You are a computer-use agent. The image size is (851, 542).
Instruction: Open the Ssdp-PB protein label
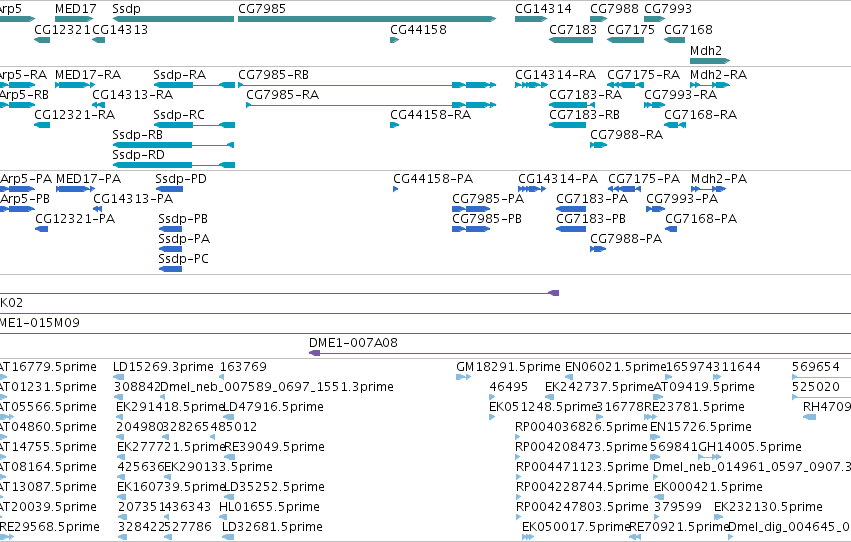pos(183,219)
